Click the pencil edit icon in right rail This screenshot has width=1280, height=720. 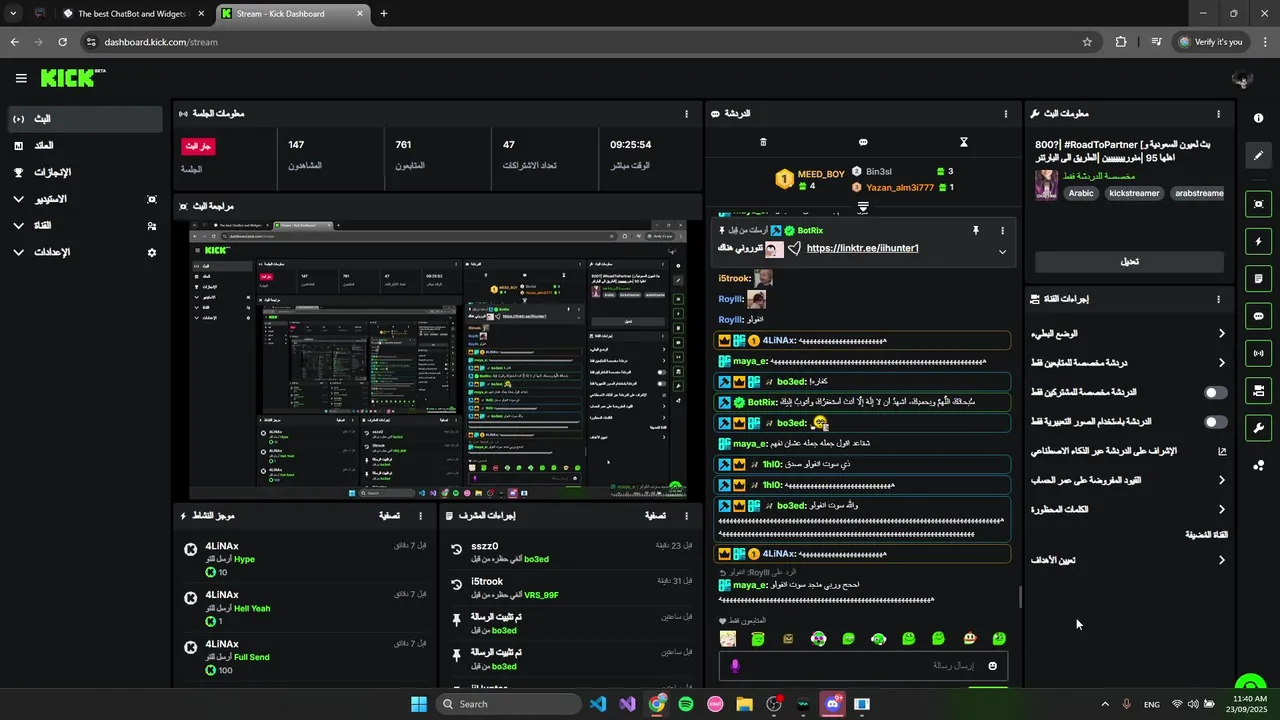coord(1258,156)
